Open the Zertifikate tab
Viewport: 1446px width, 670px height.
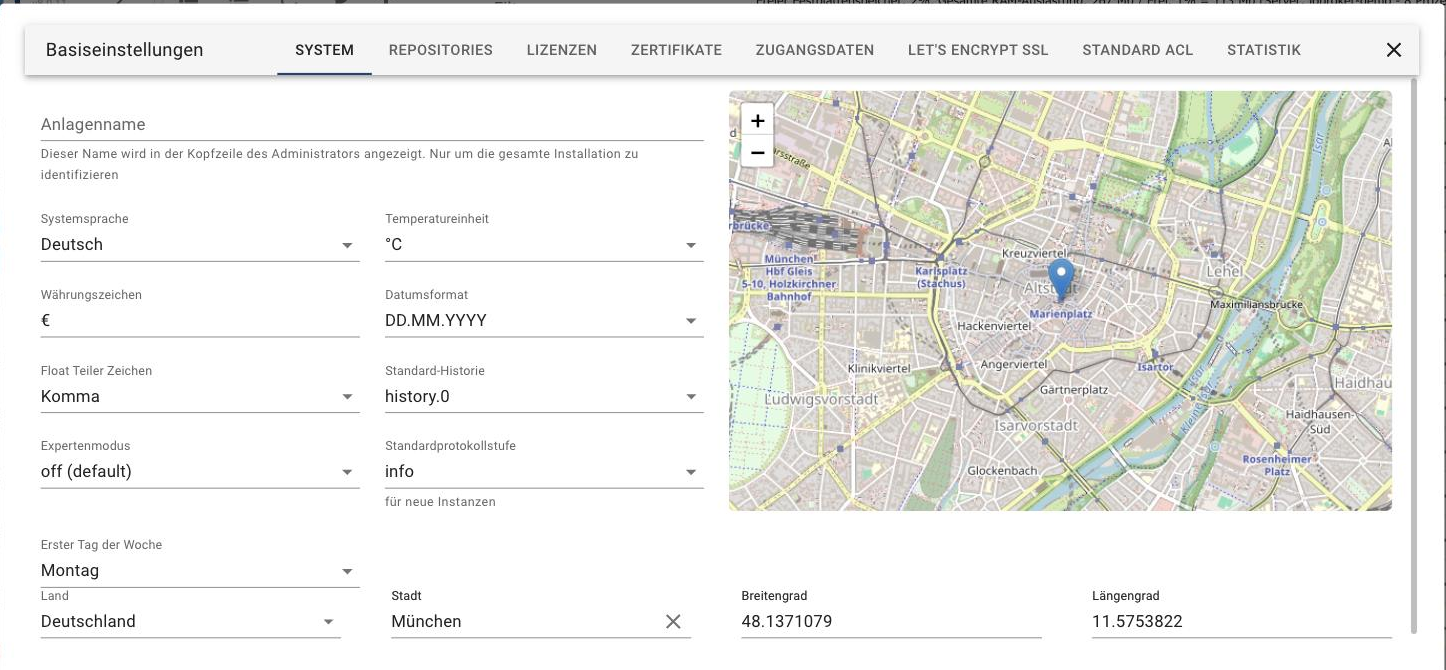[676, 50]
